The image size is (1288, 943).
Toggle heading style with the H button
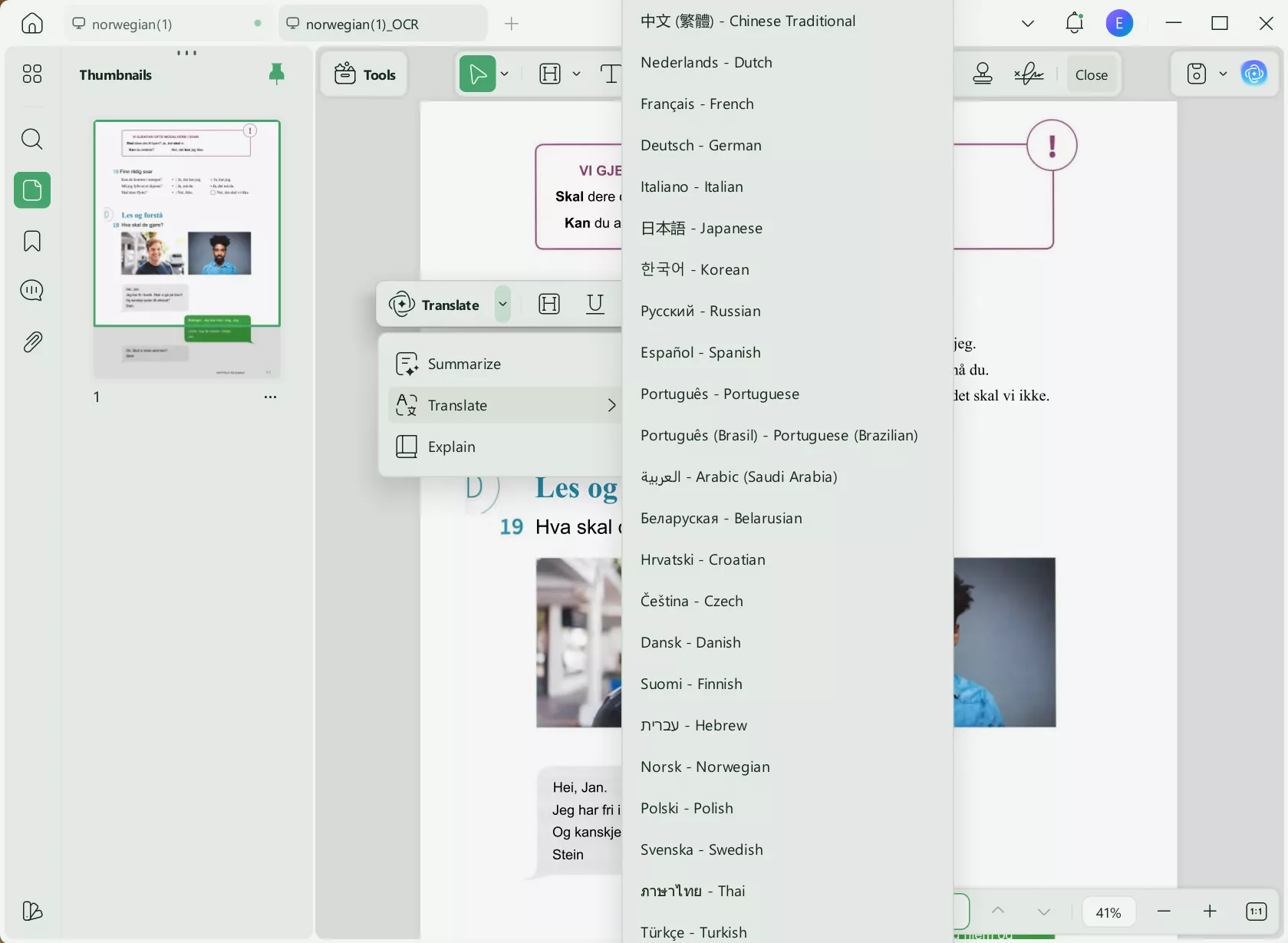[x=548, y=304]
